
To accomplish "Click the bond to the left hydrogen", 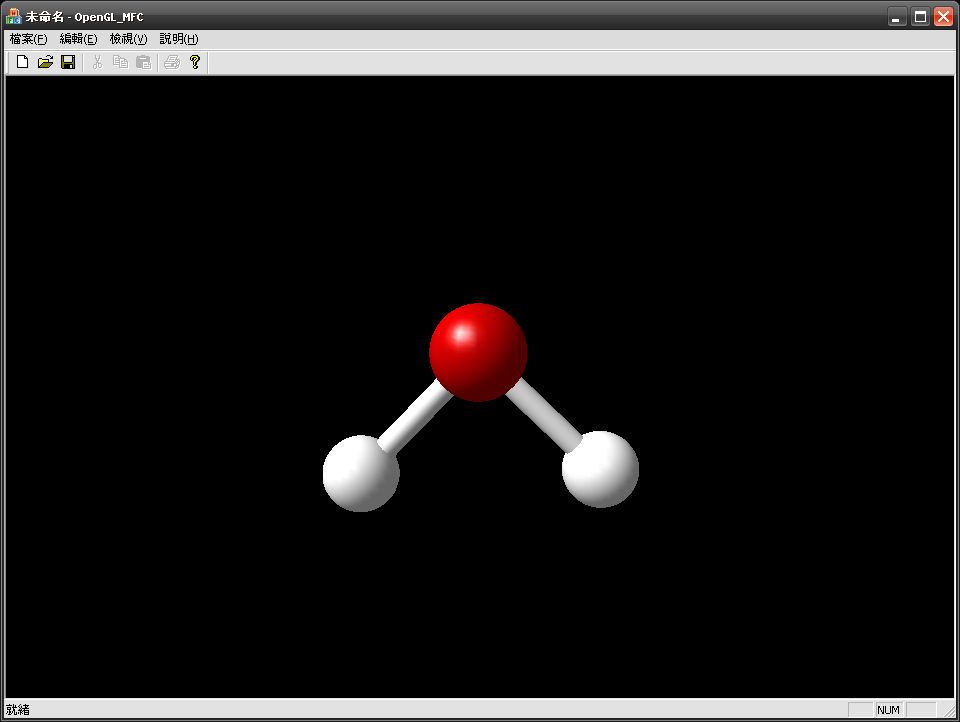I will coord(414,417).
